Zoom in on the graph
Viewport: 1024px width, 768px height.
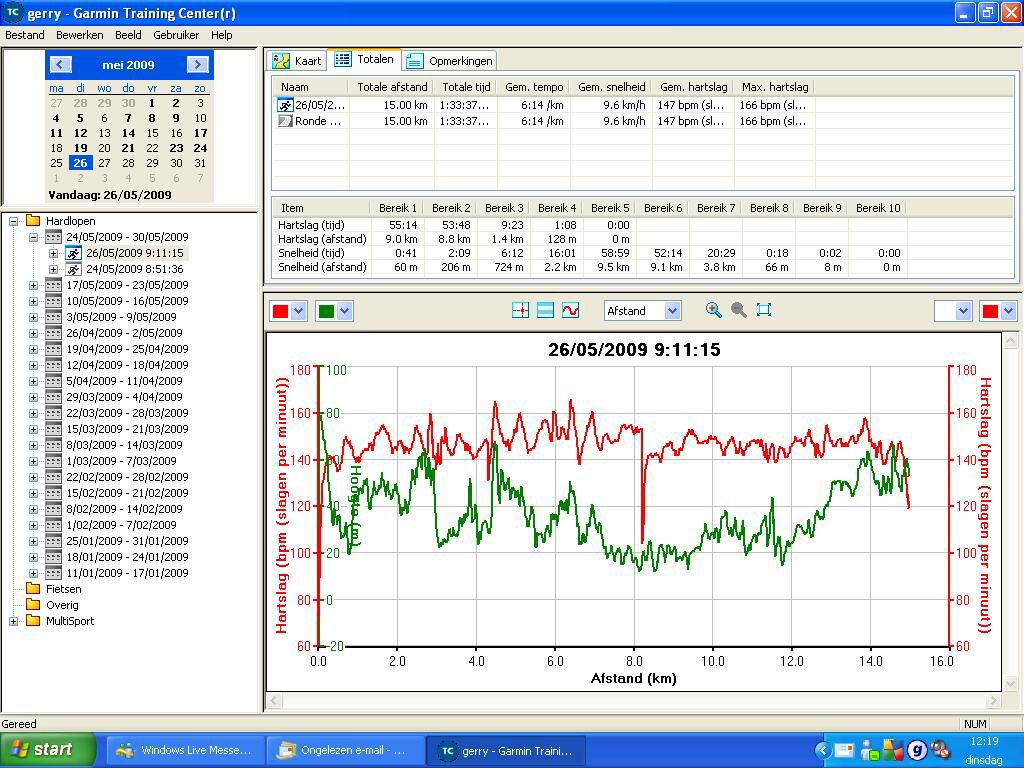714,310
